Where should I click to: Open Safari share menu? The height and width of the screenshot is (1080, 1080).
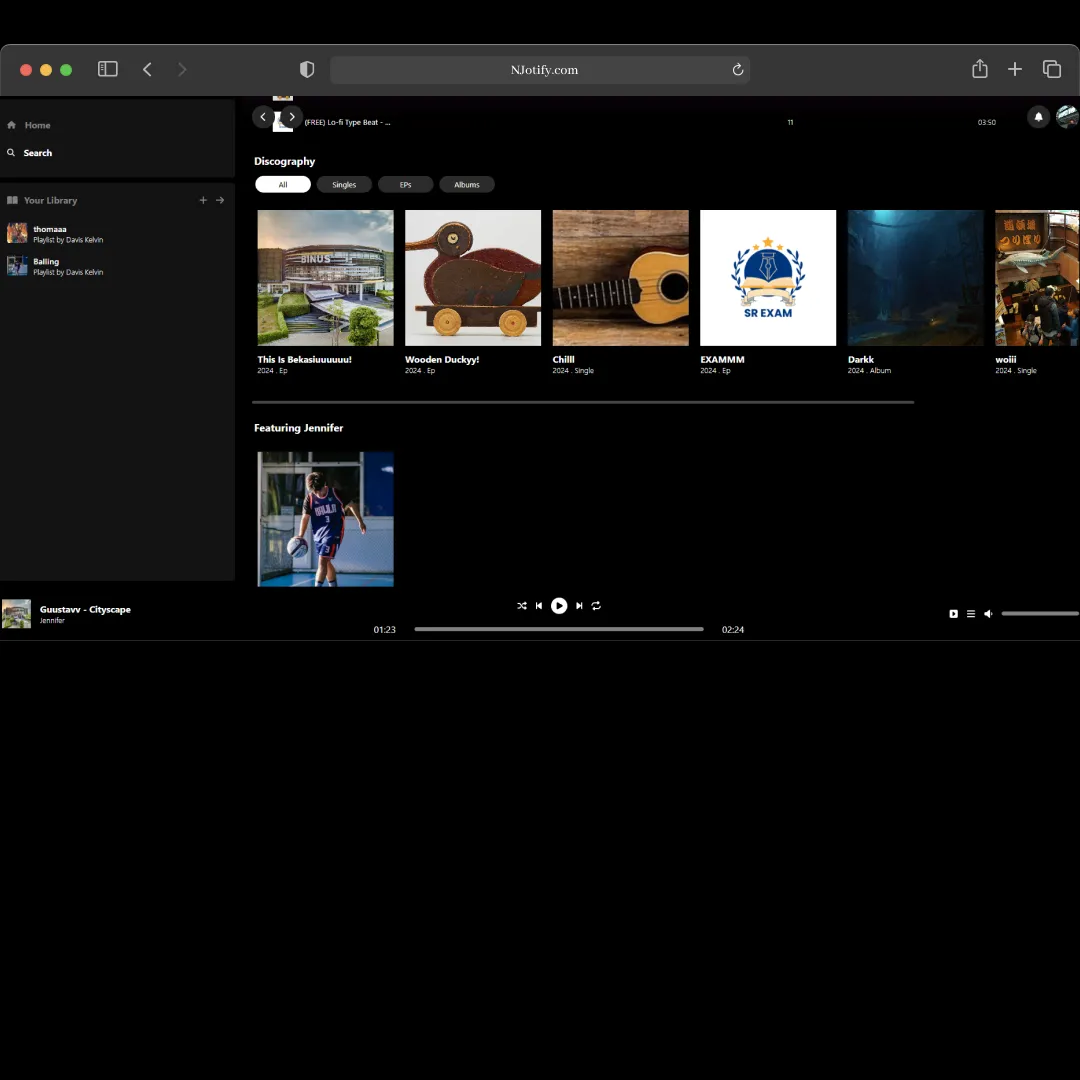980,69
